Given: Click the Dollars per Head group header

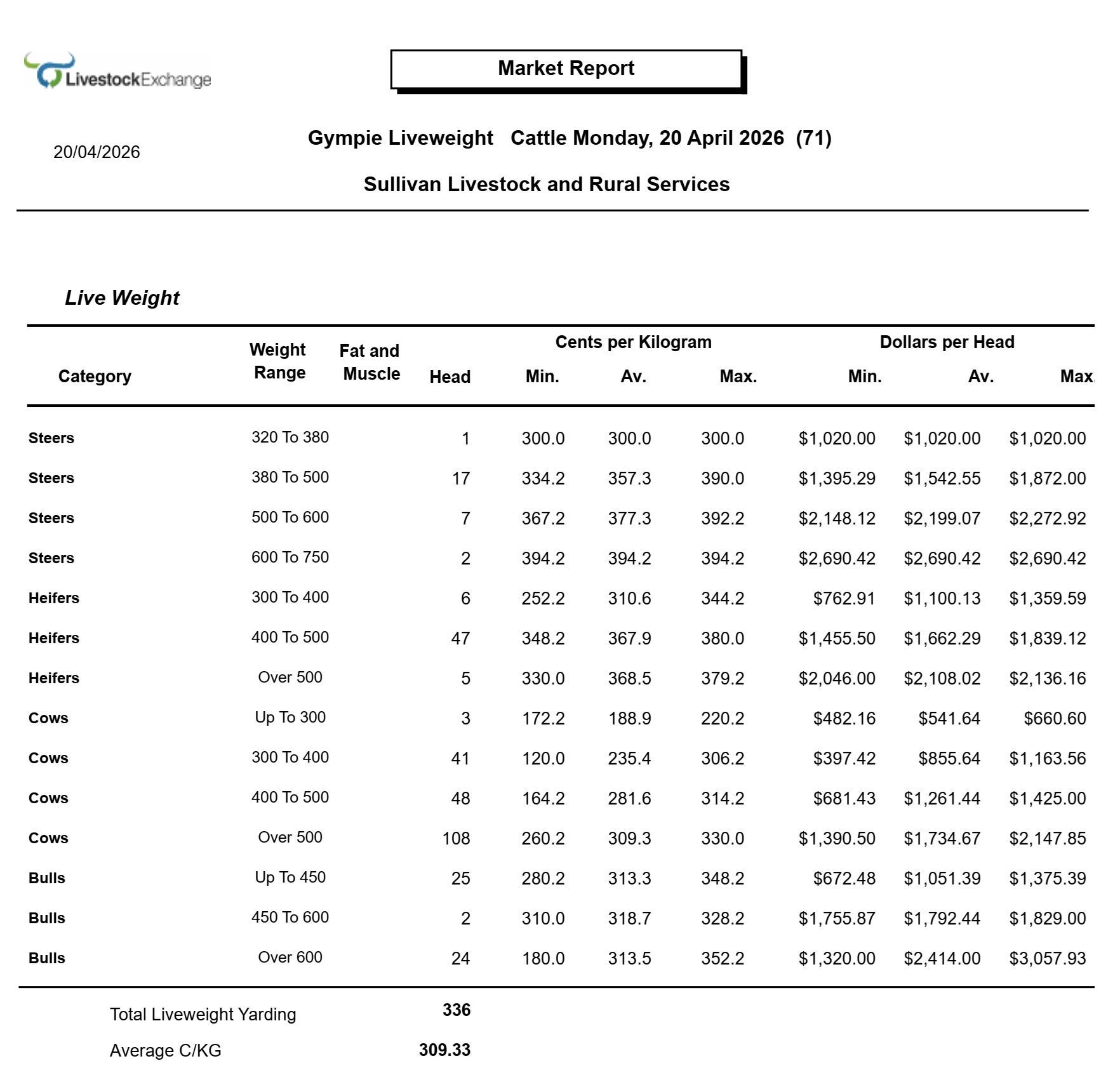Looking at the screenshot, I should 947,342.
